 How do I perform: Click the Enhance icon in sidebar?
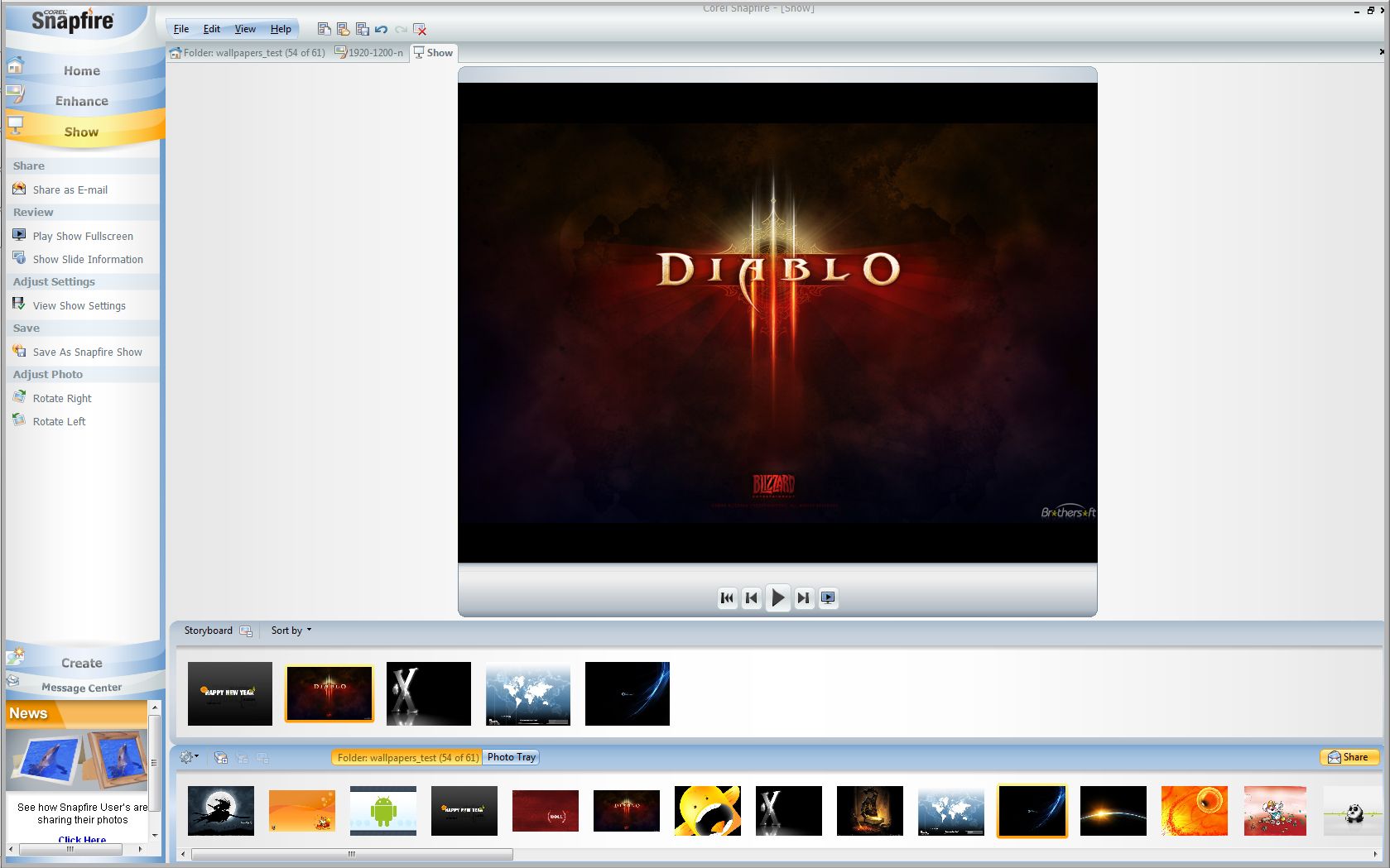click(x=15, y=94)
